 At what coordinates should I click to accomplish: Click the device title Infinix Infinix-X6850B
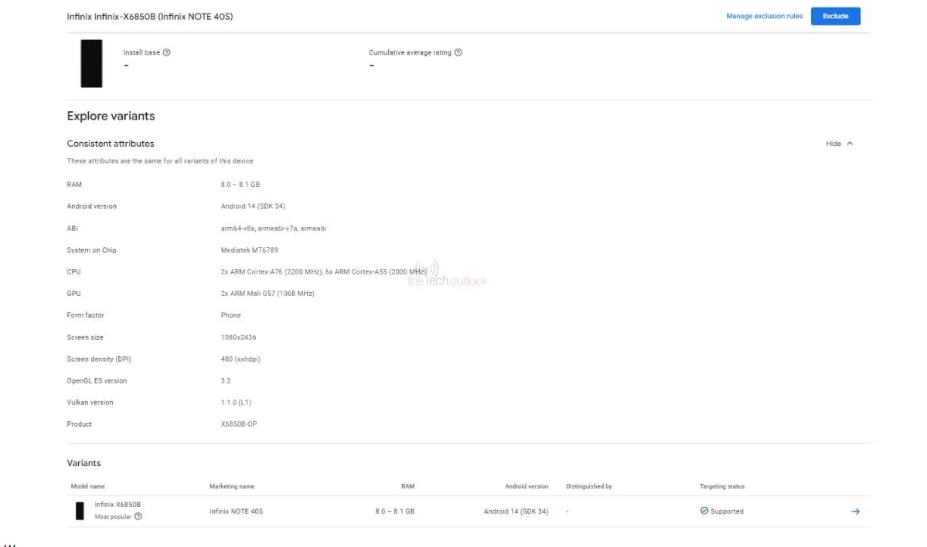[150, 17]
